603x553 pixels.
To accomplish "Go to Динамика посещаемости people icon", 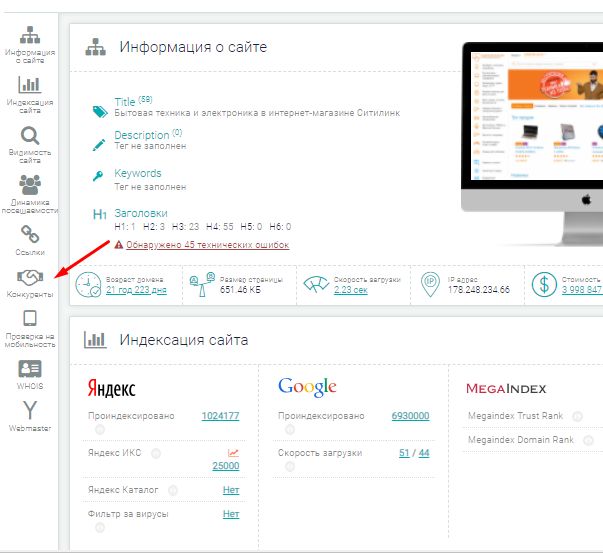I will click(x=29, y=185).
